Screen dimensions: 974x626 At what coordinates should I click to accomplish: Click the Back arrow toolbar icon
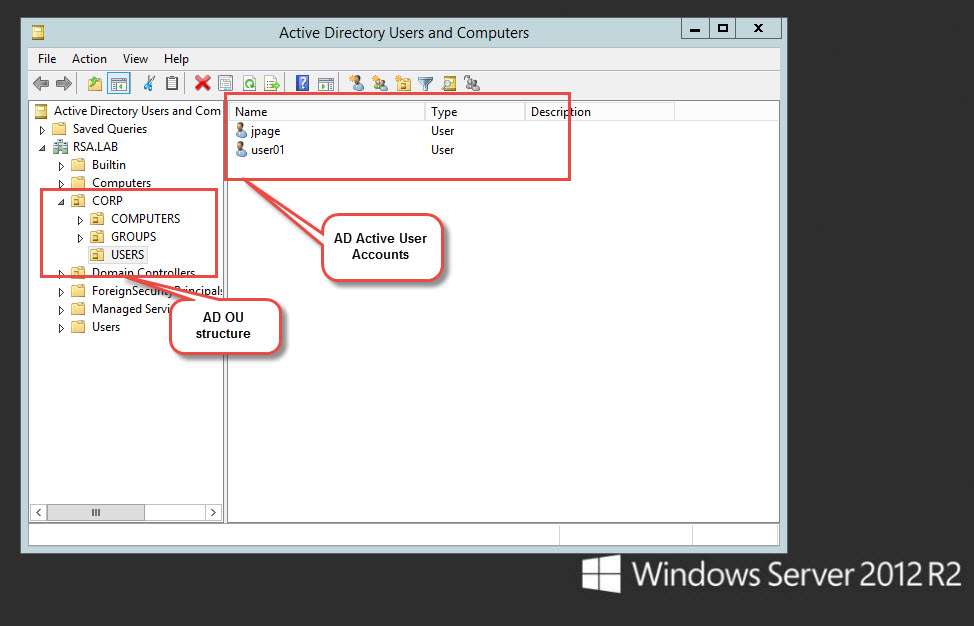pos(41,84)
